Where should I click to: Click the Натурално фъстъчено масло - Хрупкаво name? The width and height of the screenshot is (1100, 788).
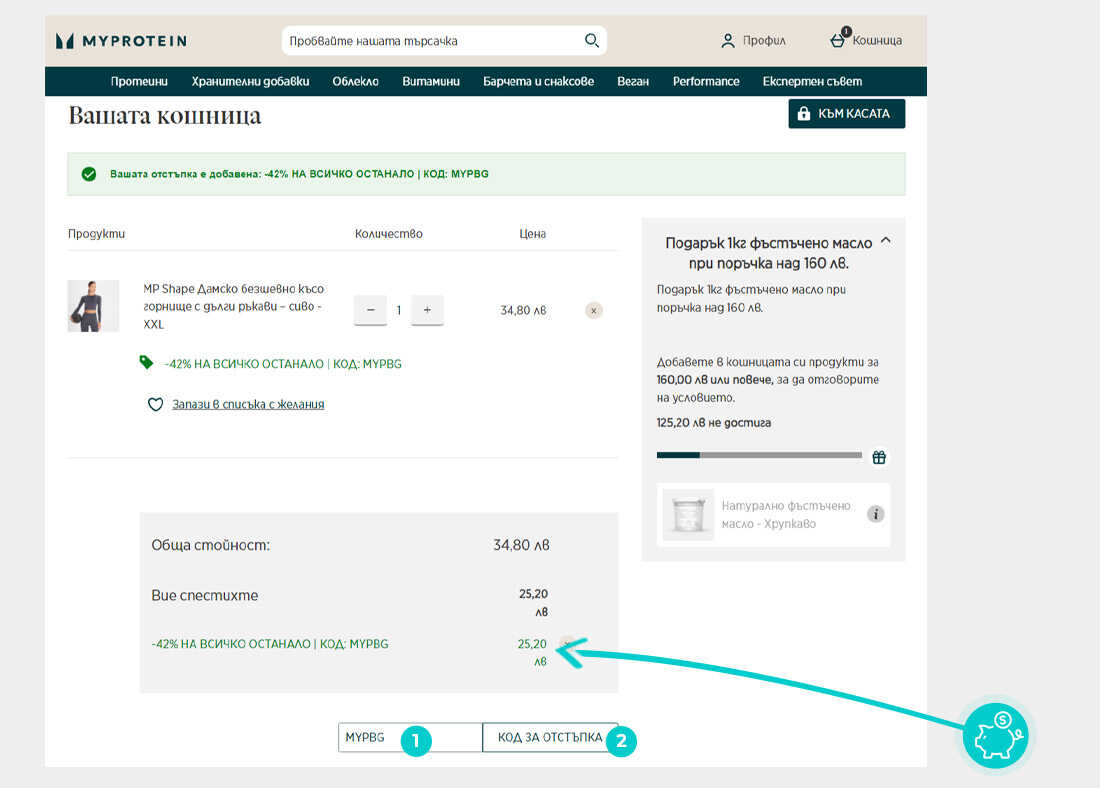click(x=786, y=514)
